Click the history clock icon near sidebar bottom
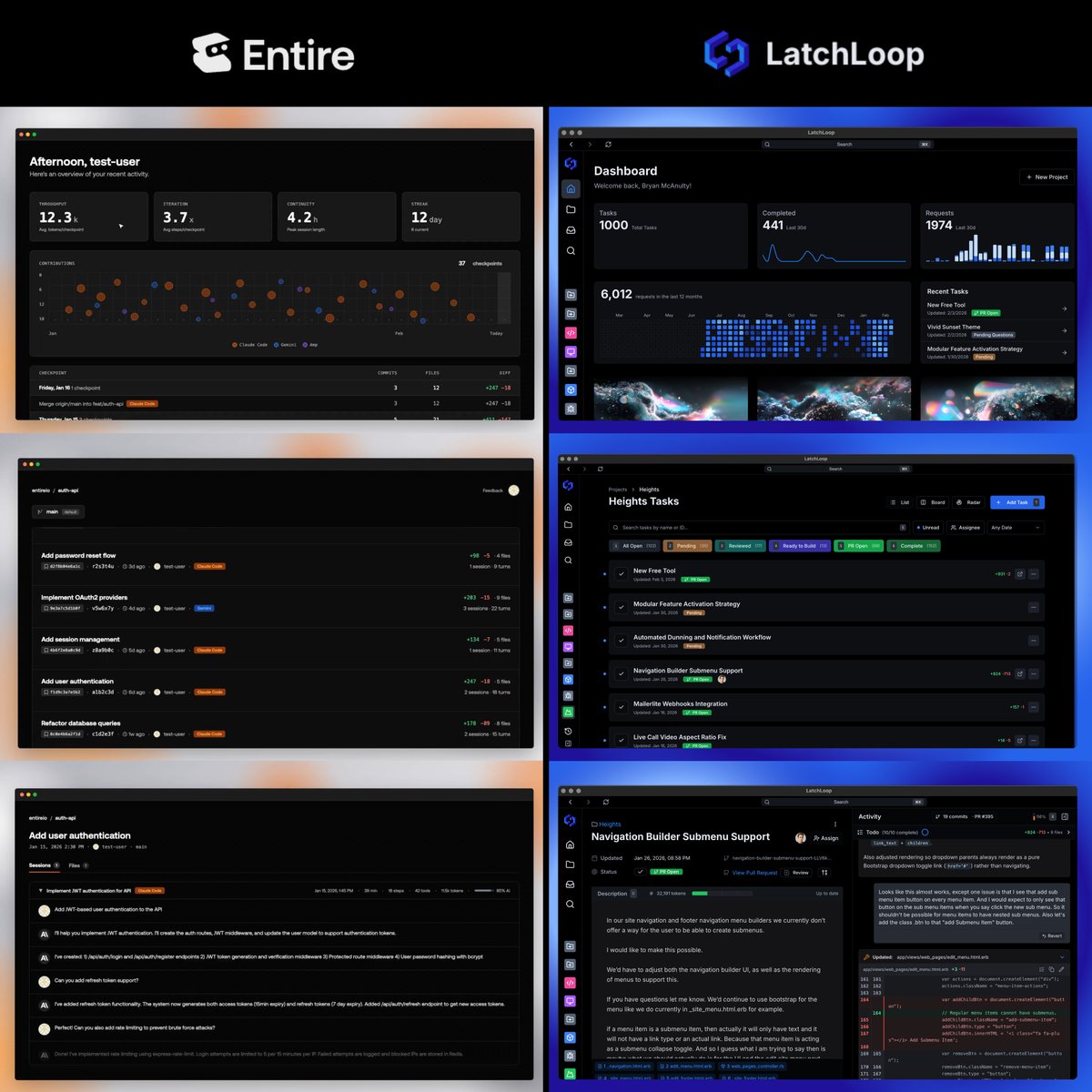The height and width of the screenshot is (1092, 1092). click(567, 731)
